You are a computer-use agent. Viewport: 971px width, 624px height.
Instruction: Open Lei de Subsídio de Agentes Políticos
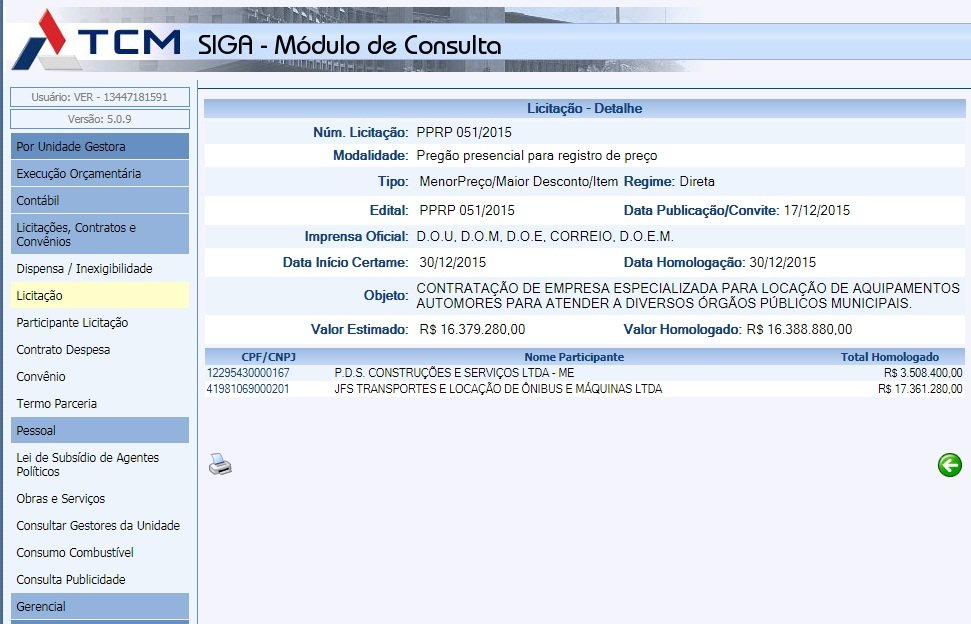point(87,464)
